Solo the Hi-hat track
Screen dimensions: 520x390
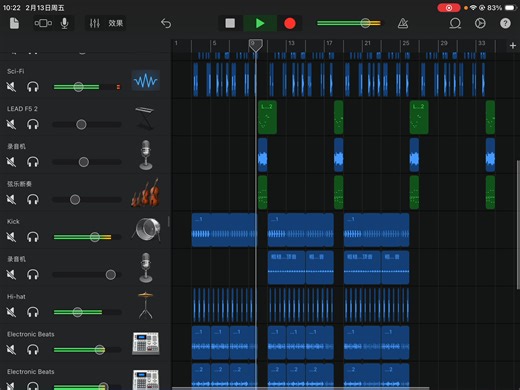coord(33,312)
